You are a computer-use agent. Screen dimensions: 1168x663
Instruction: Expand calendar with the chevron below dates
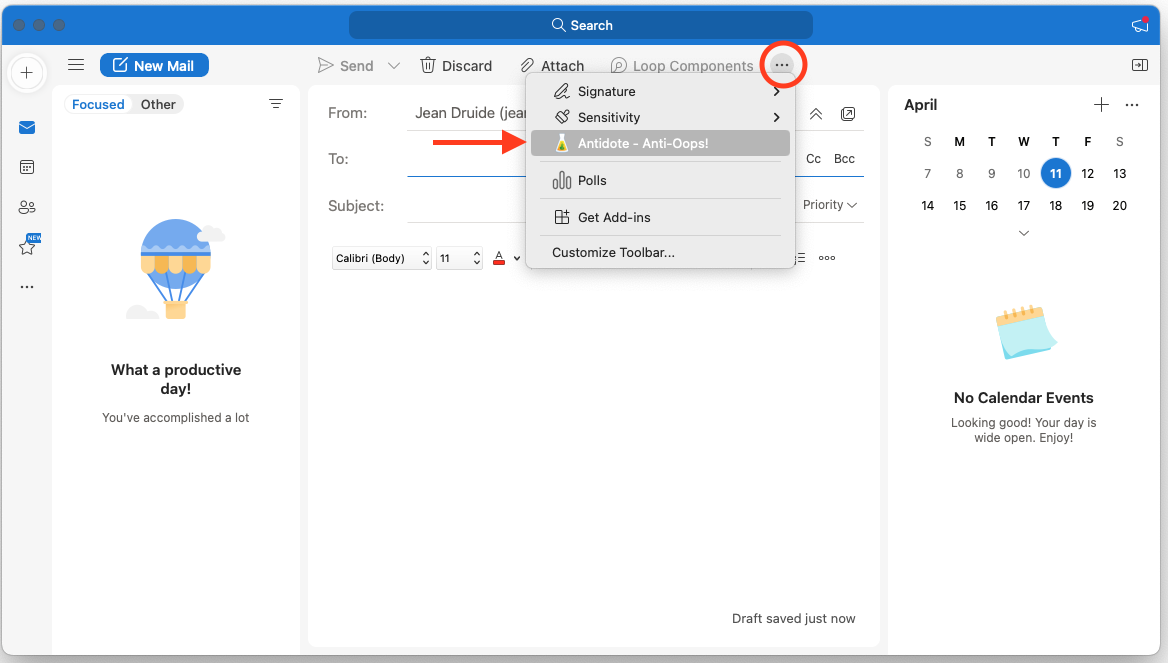coord(1024,233)
